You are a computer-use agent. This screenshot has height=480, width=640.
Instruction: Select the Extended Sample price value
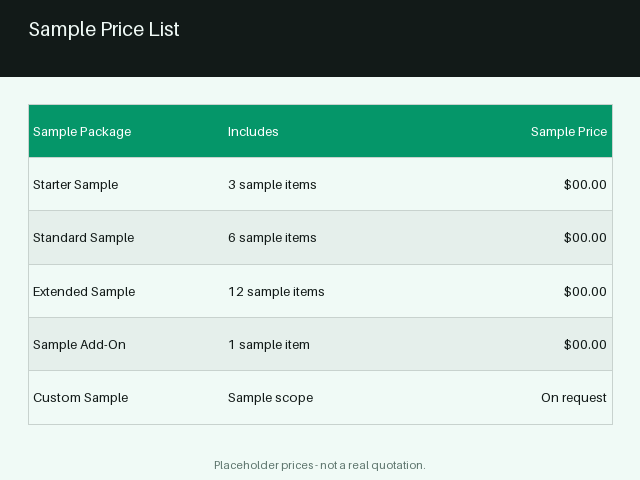(585, 291)
